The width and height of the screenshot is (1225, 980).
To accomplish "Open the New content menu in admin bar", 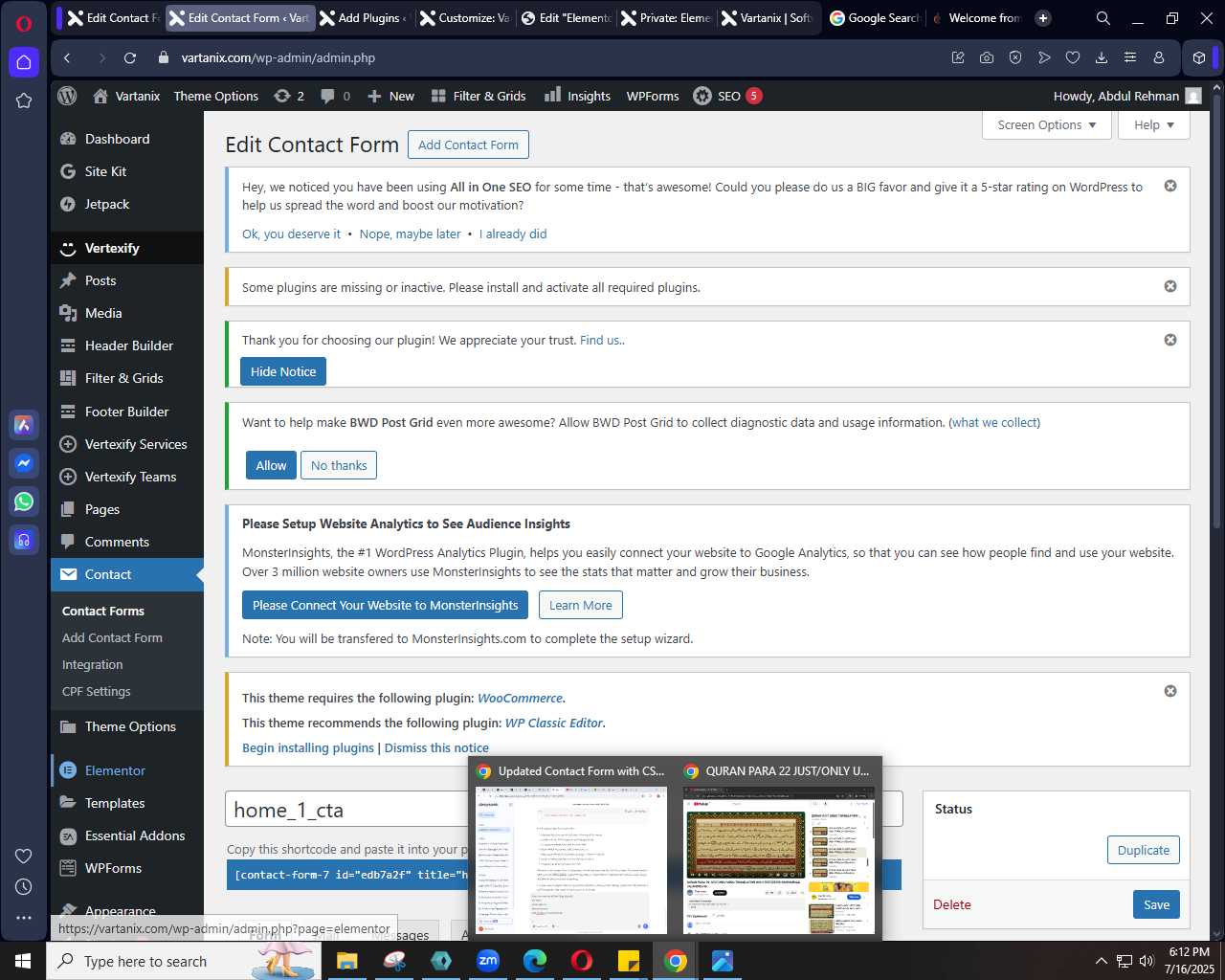I will [390, 96].
